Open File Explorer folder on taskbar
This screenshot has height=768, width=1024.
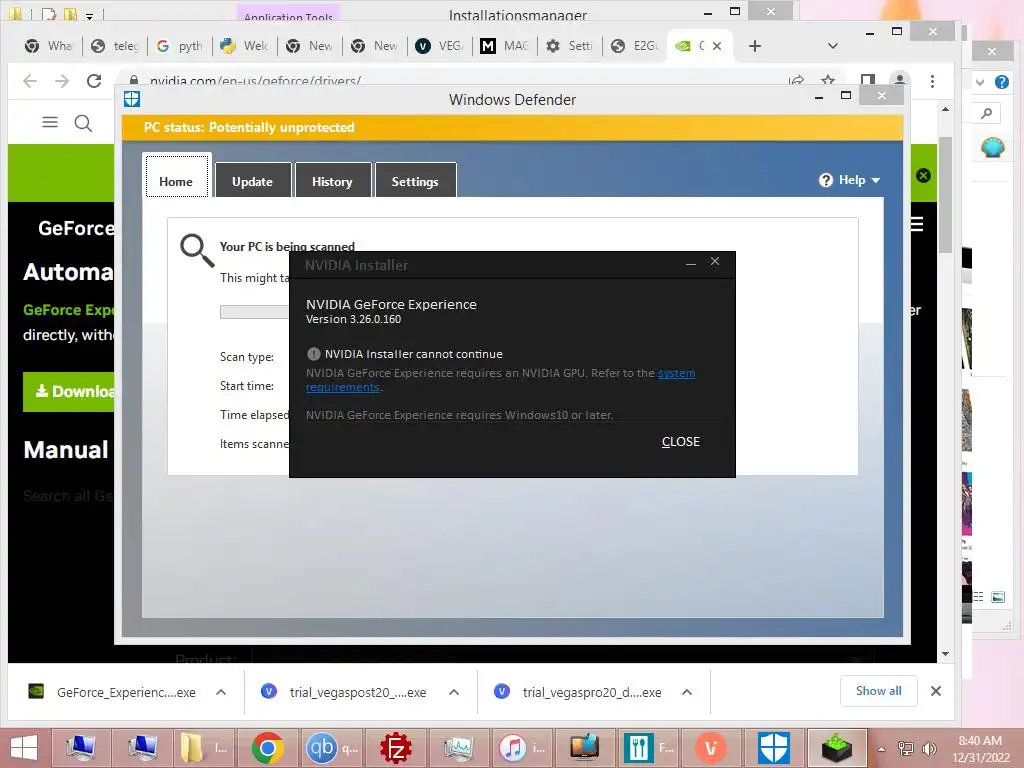click(203, 748)
